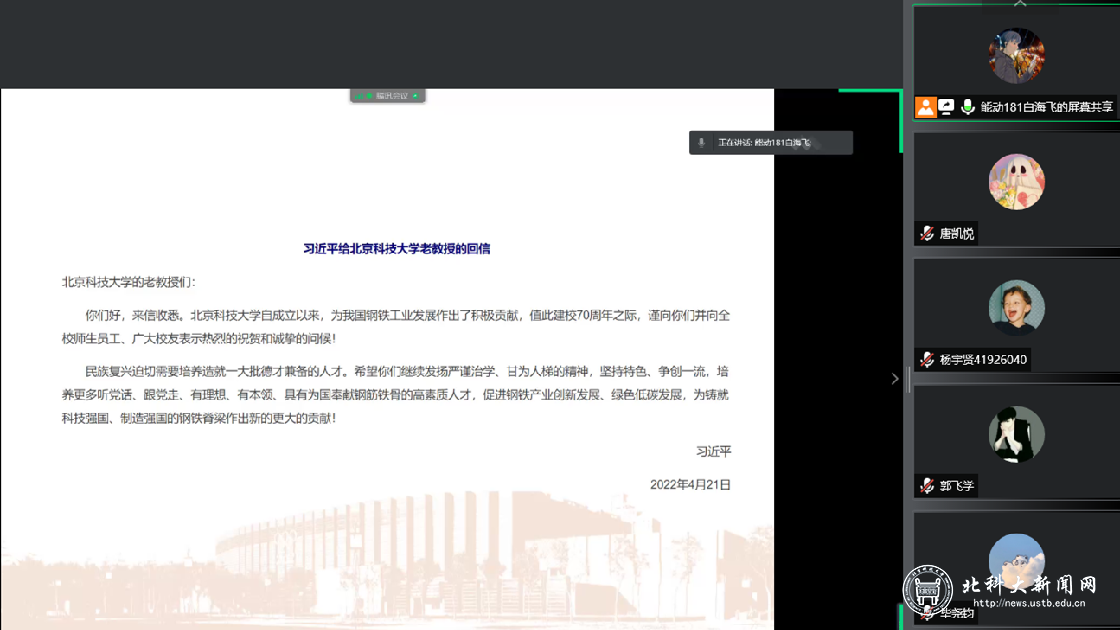Click the green microphone icon of 能动181白海飞
The height and width of the screenshot is (630, 1120).
[967, 107]
